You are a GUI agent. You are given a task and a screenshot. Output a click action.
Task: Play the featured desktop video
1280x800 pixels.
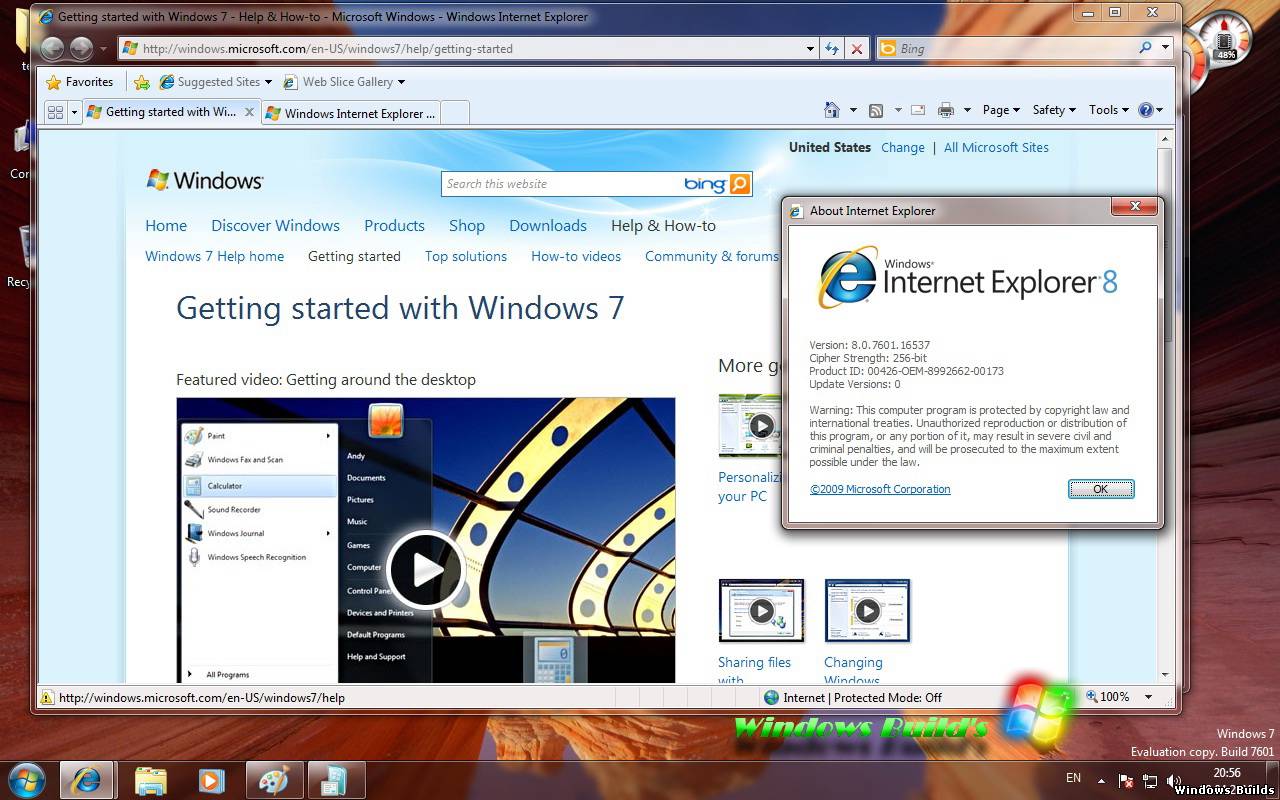click(425, 569)
